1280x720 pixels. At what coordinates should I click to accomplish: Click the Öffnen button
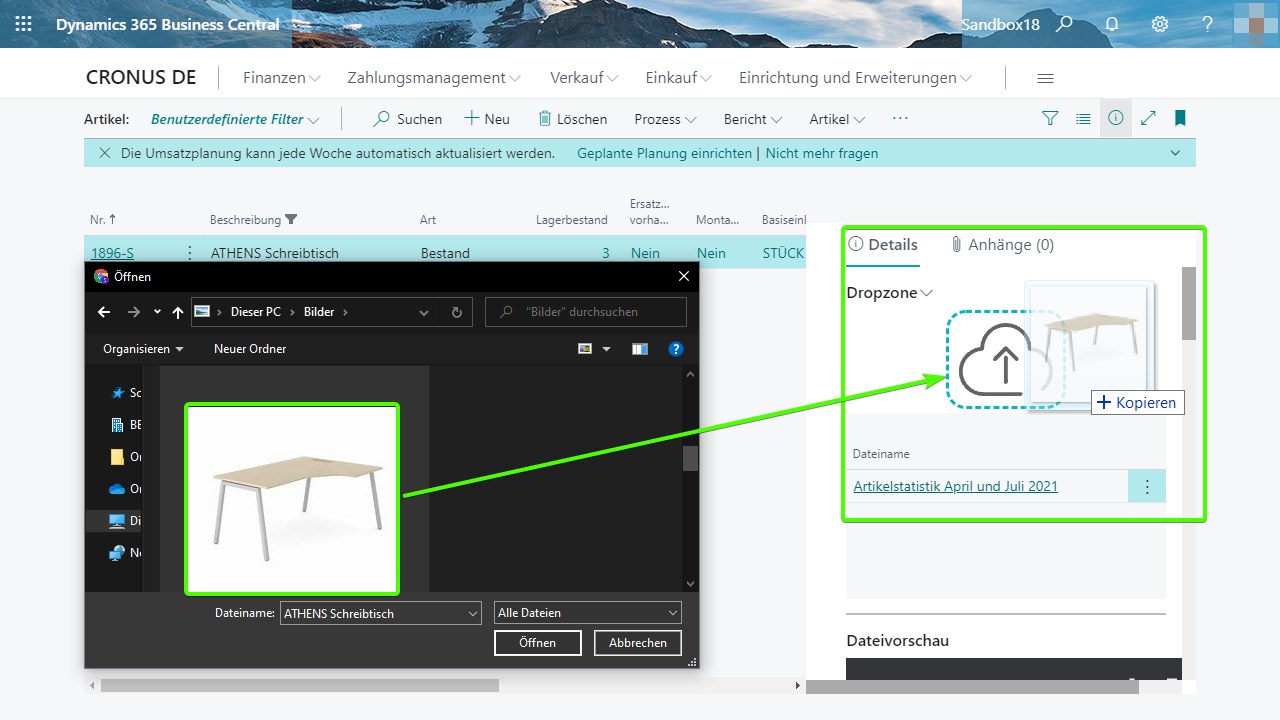tap(538, 643)
